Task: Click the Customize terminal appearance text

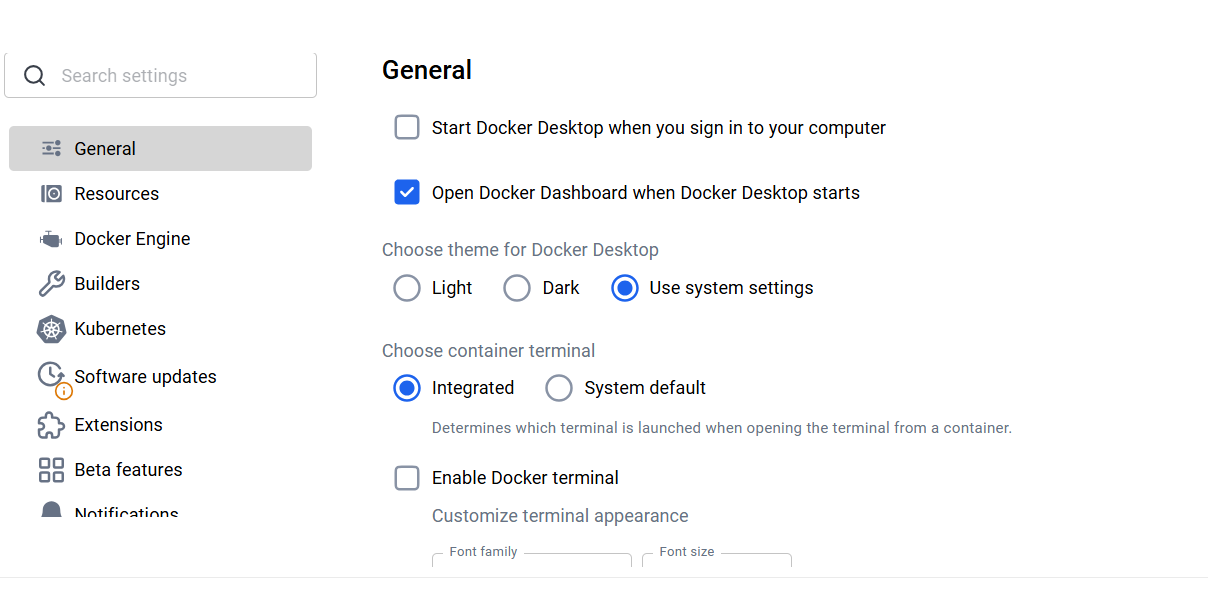Action: 560,516
